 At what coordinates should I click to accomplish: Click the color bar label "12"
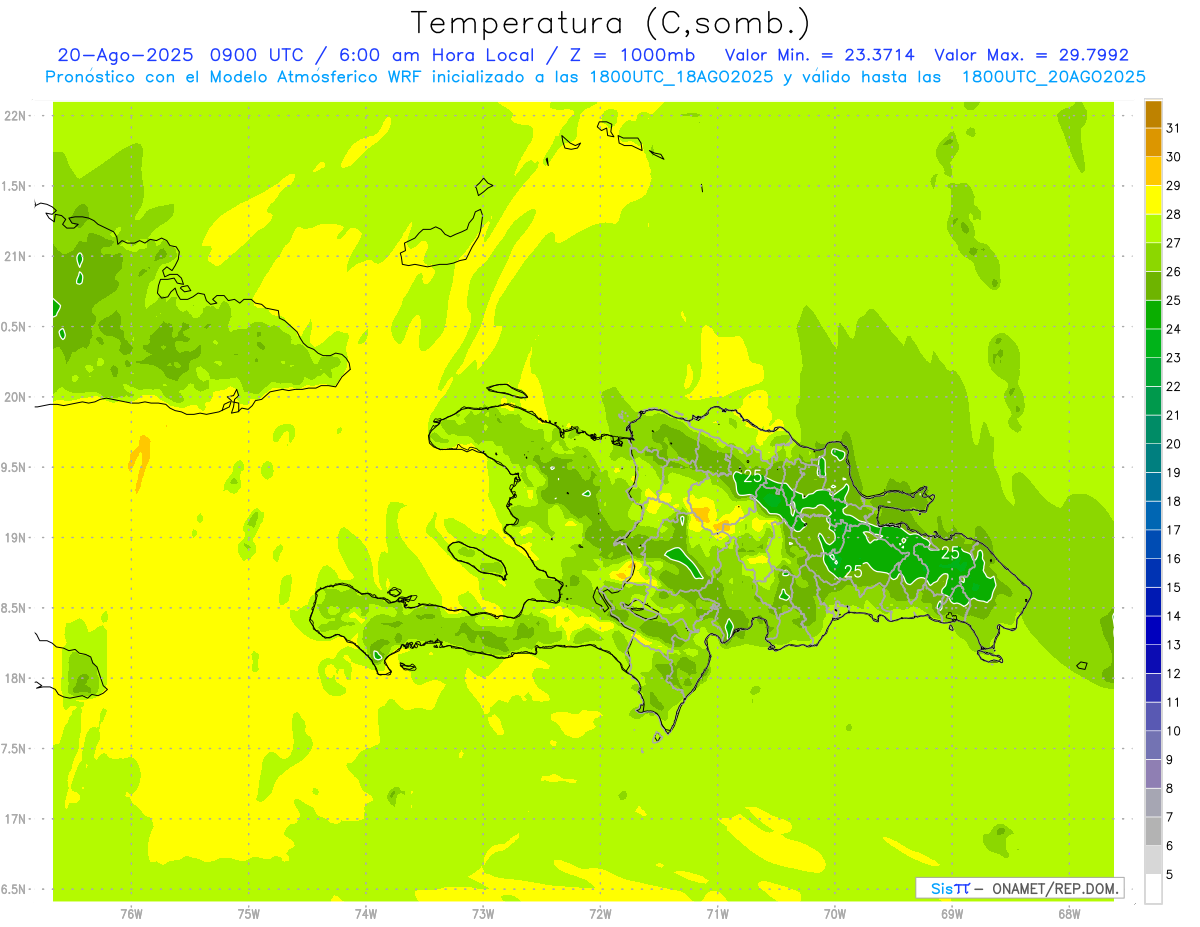click(x=1174, y=673)
